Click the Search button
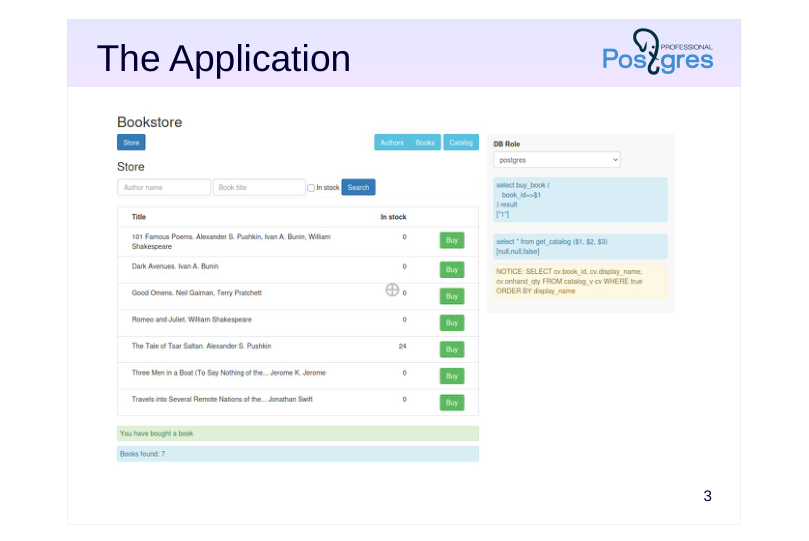Screen dimensions: 809x541 click(x=359, y=187)
